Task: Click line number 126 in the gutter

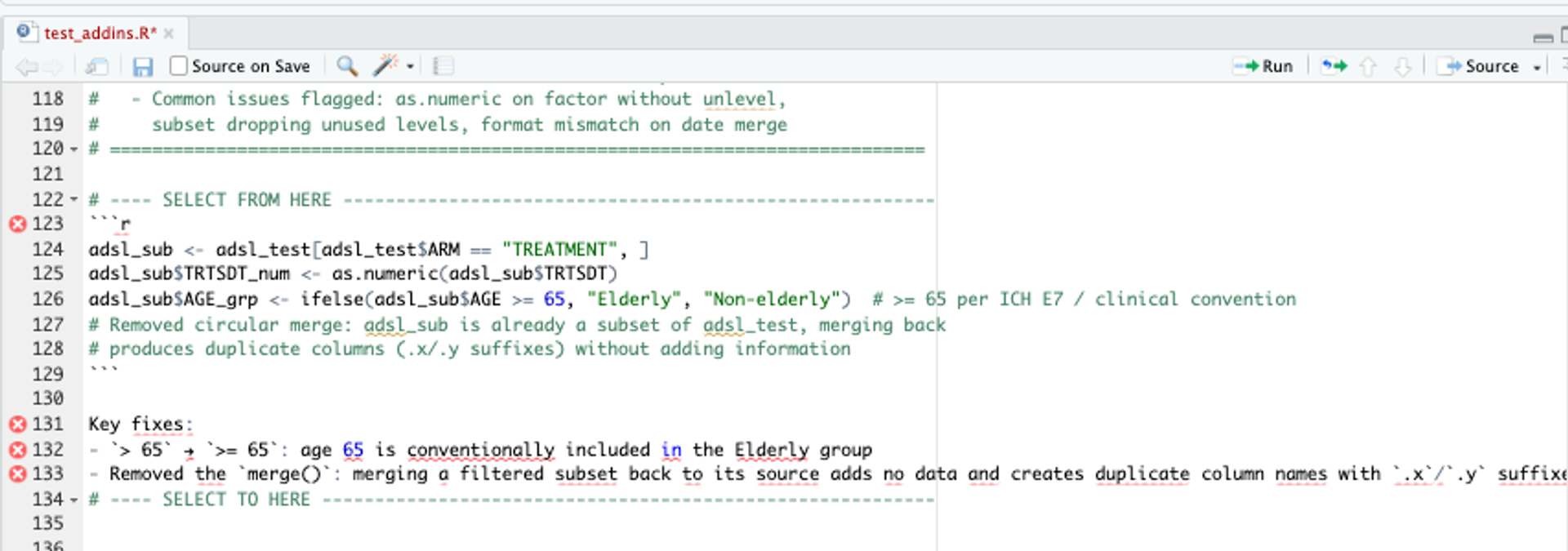Action: coord(48,299)
